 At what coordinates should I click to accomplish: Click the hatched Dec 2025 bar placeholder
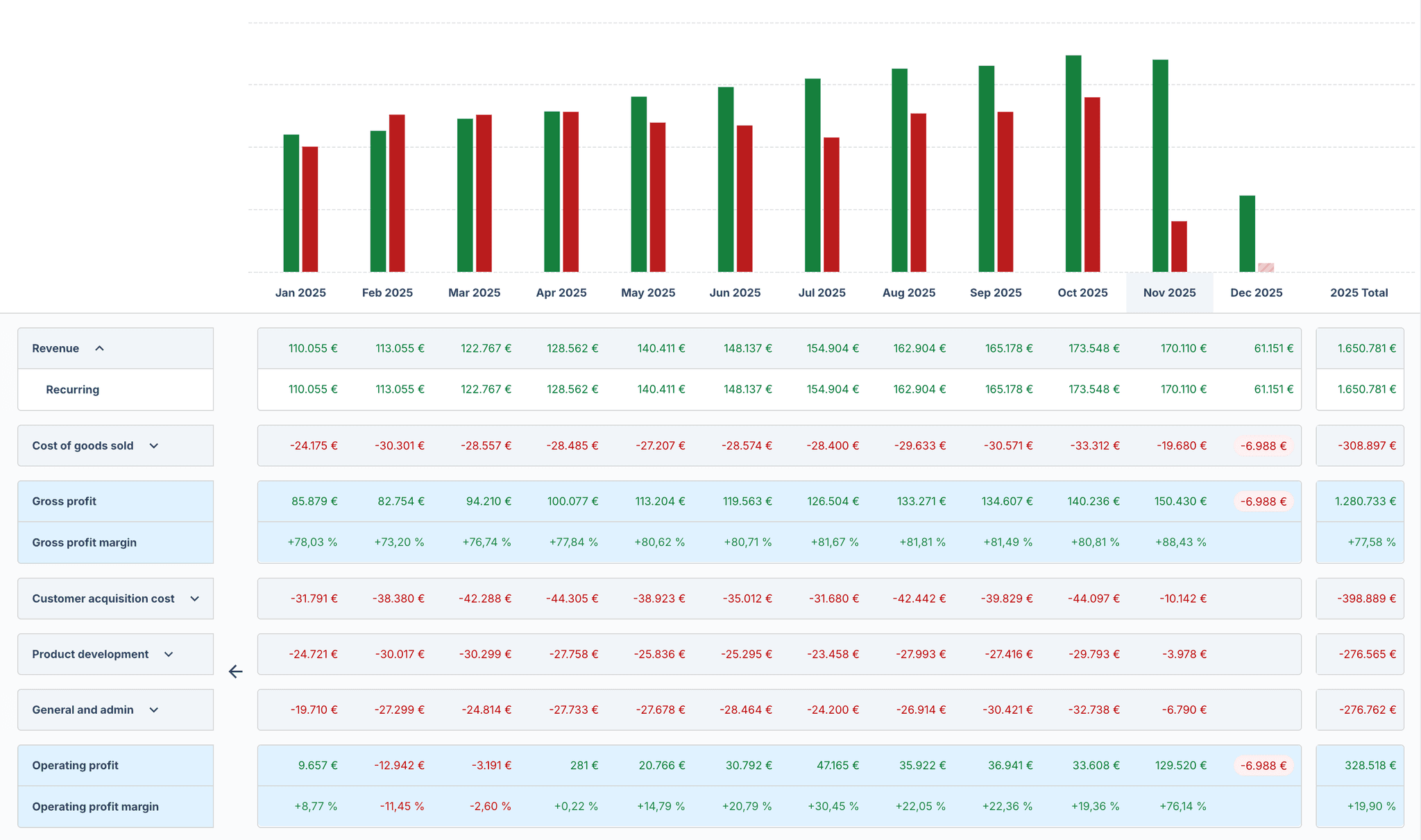click(x=1266, y=266)
